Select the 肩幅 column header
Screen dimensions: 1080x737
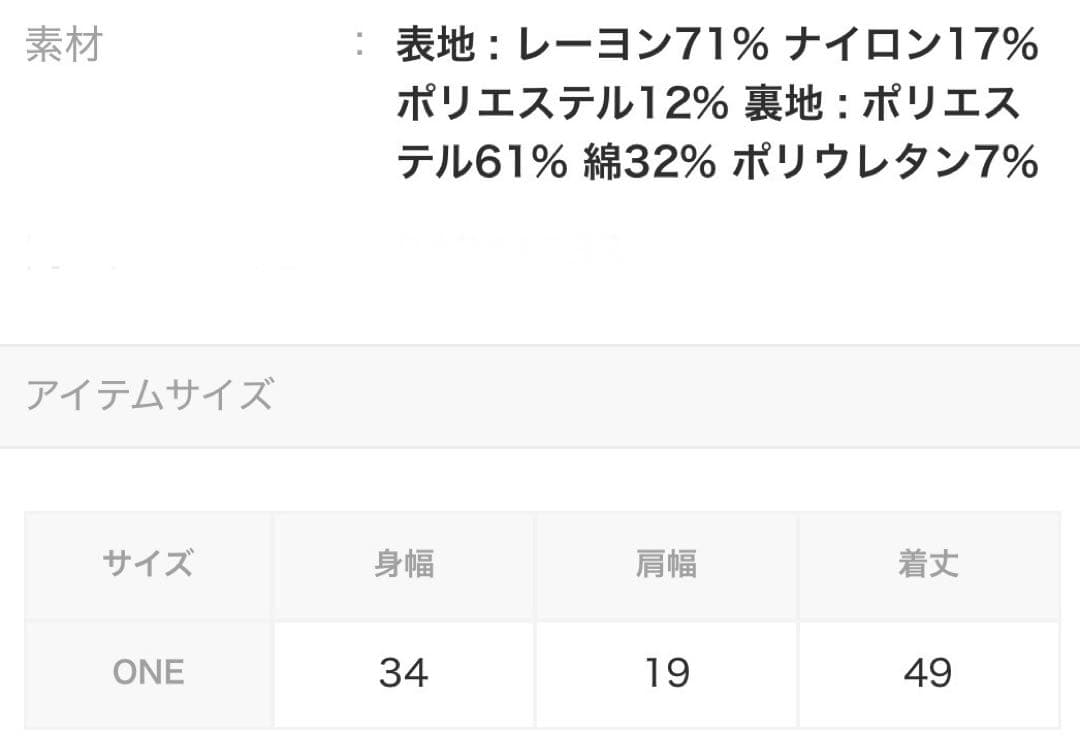(x=666, y=564)
